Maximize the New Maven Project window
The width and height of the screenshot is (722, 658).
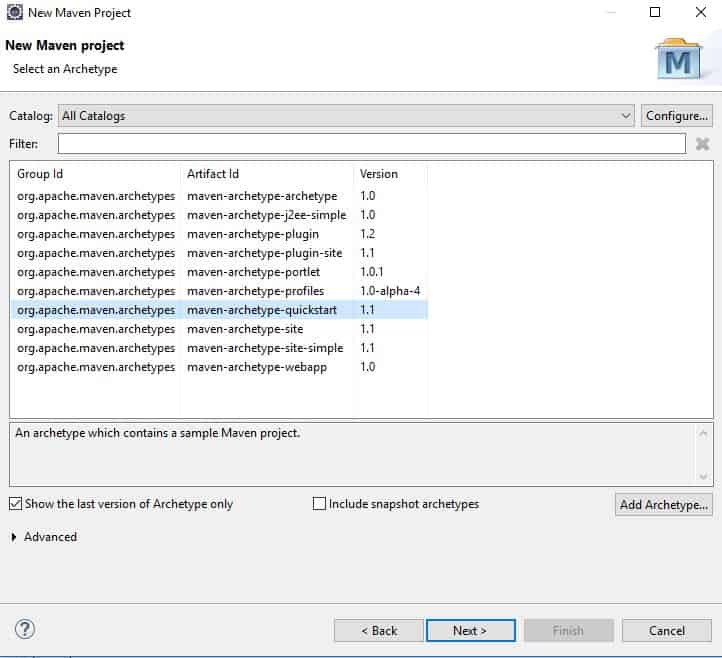click(x=655, y=12)
